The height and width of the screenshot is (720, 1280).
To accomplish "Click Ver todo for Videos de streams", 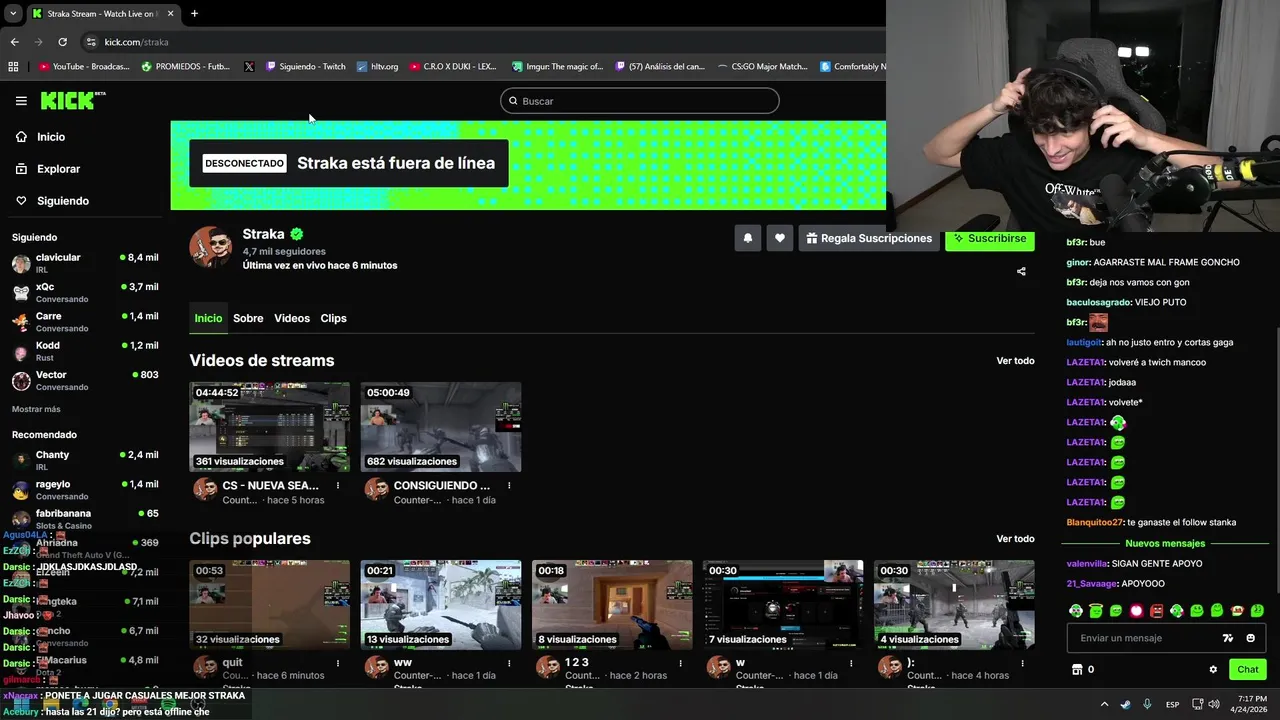I will pos(1015,361).
